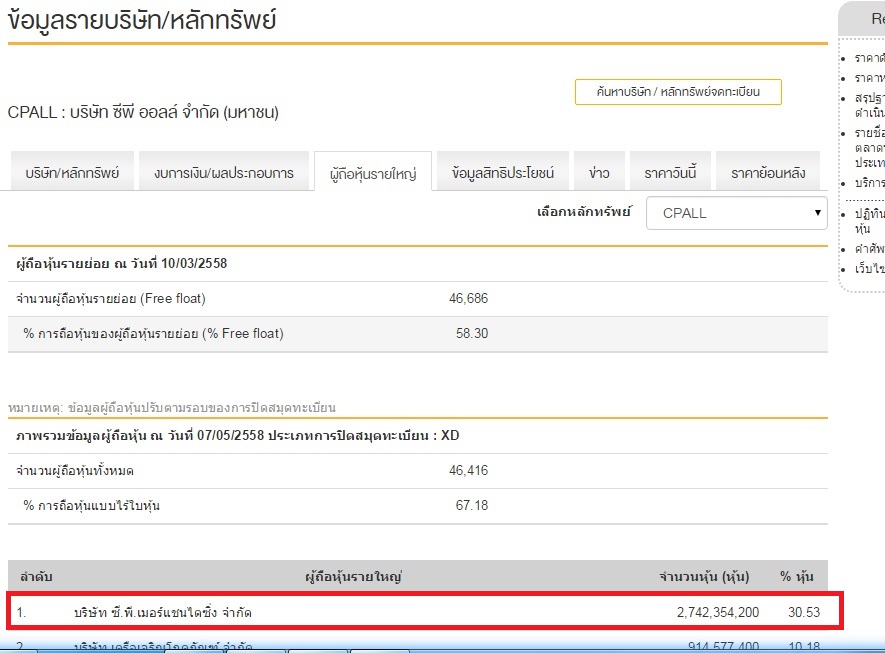Open the ข้อมูลสิทธิประโยชน์ tab
The image size is (885, 653).
coord(503,172)
